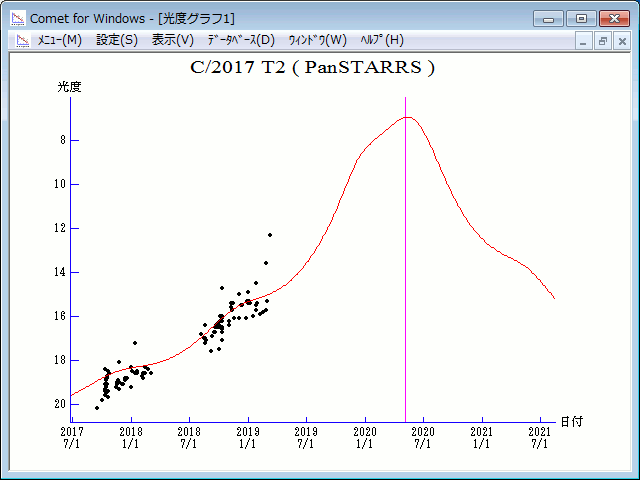
Task: Open the データベース(D) menu
Action: click(x=241, y=40)
